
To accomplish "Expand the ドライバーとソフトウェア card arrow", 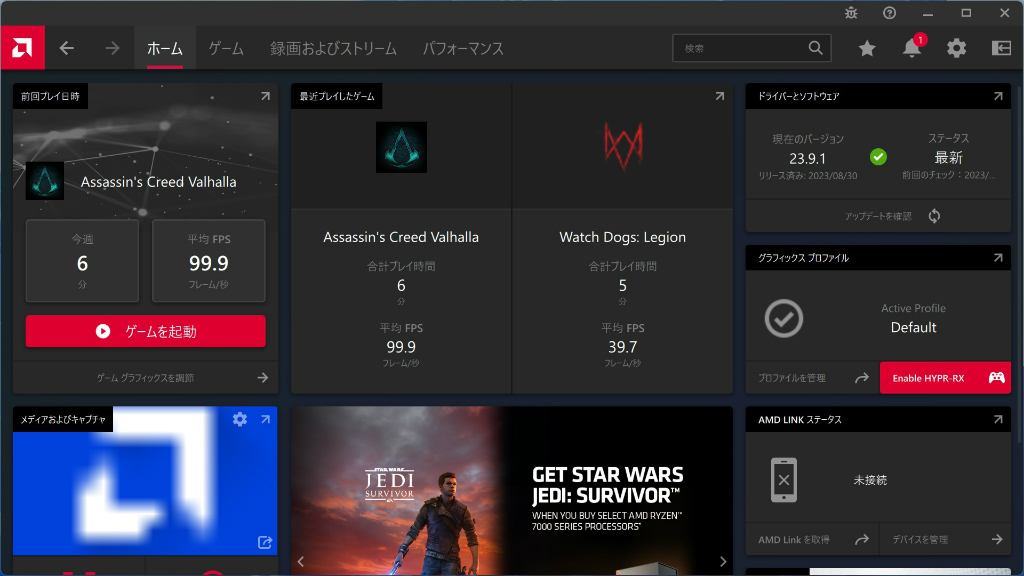I will click(x=998, y=96).
